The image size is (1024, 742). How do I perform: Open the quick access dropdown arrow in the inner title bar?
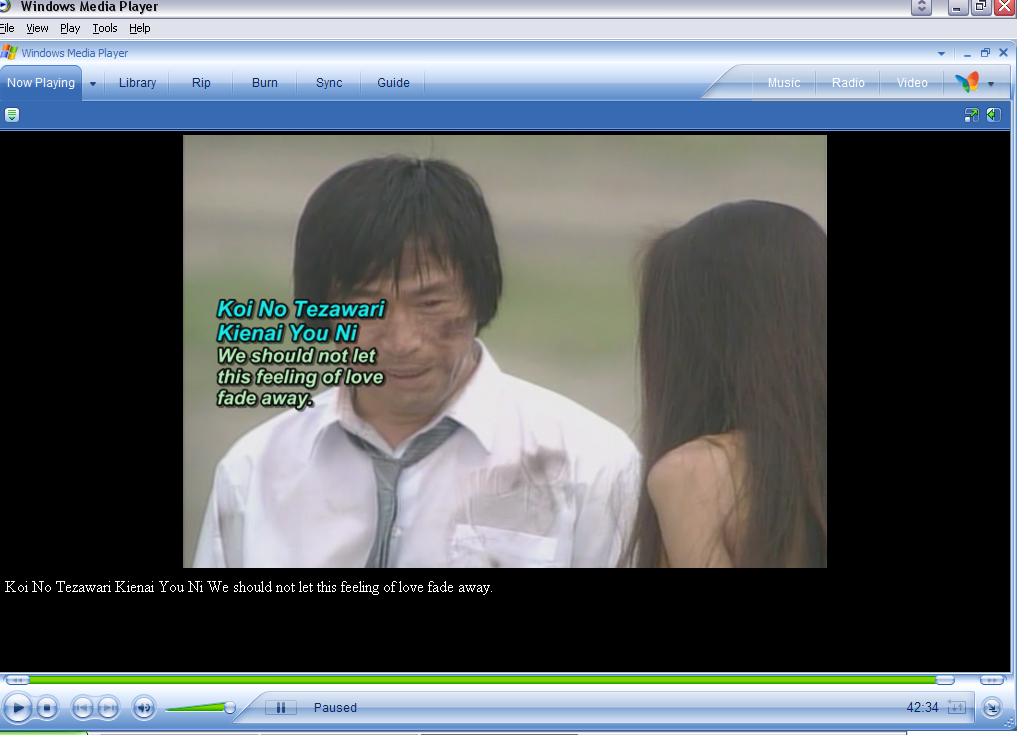941,54
